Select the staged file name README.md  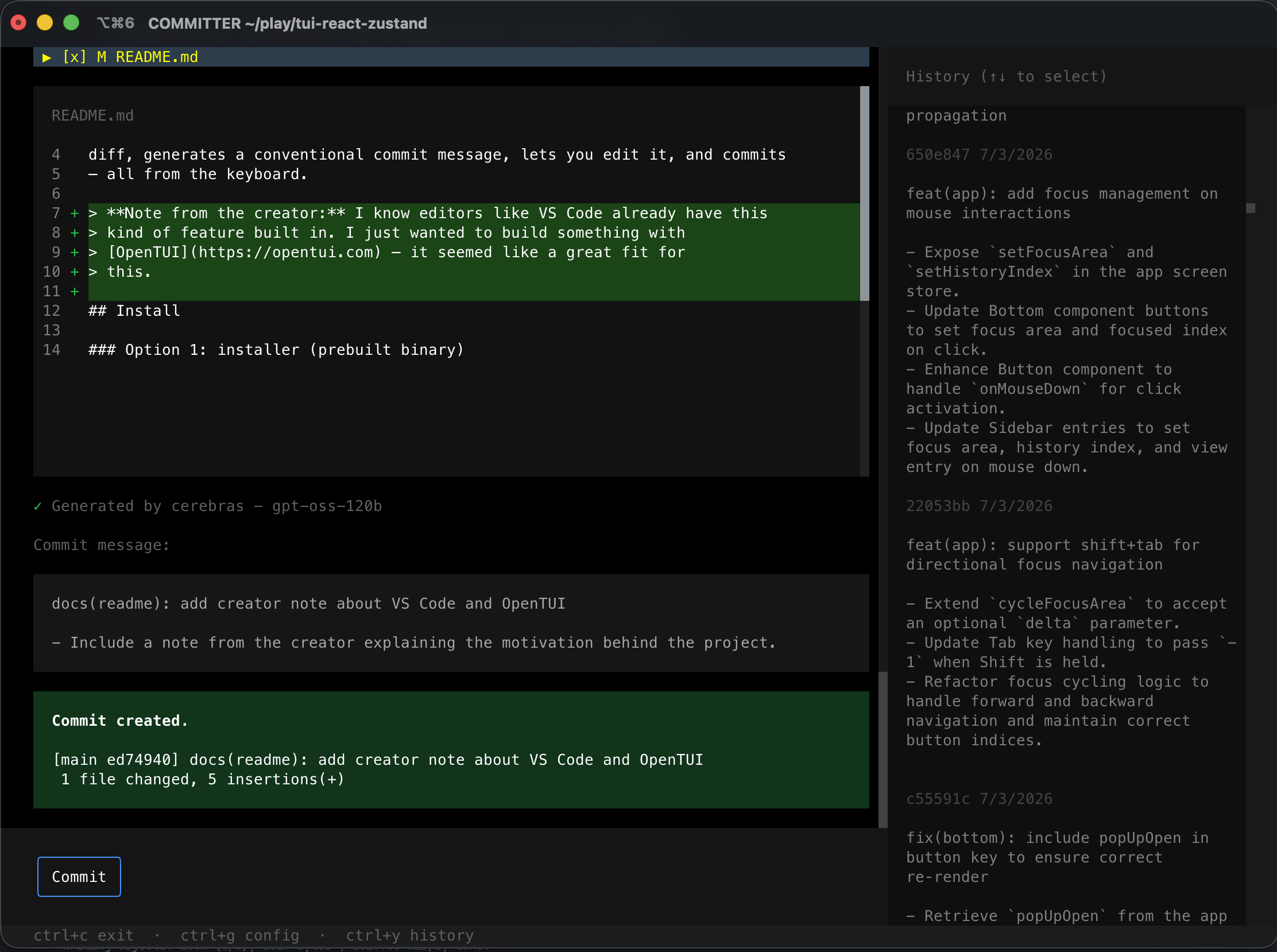pyautogui.click(x=157, y=57)
